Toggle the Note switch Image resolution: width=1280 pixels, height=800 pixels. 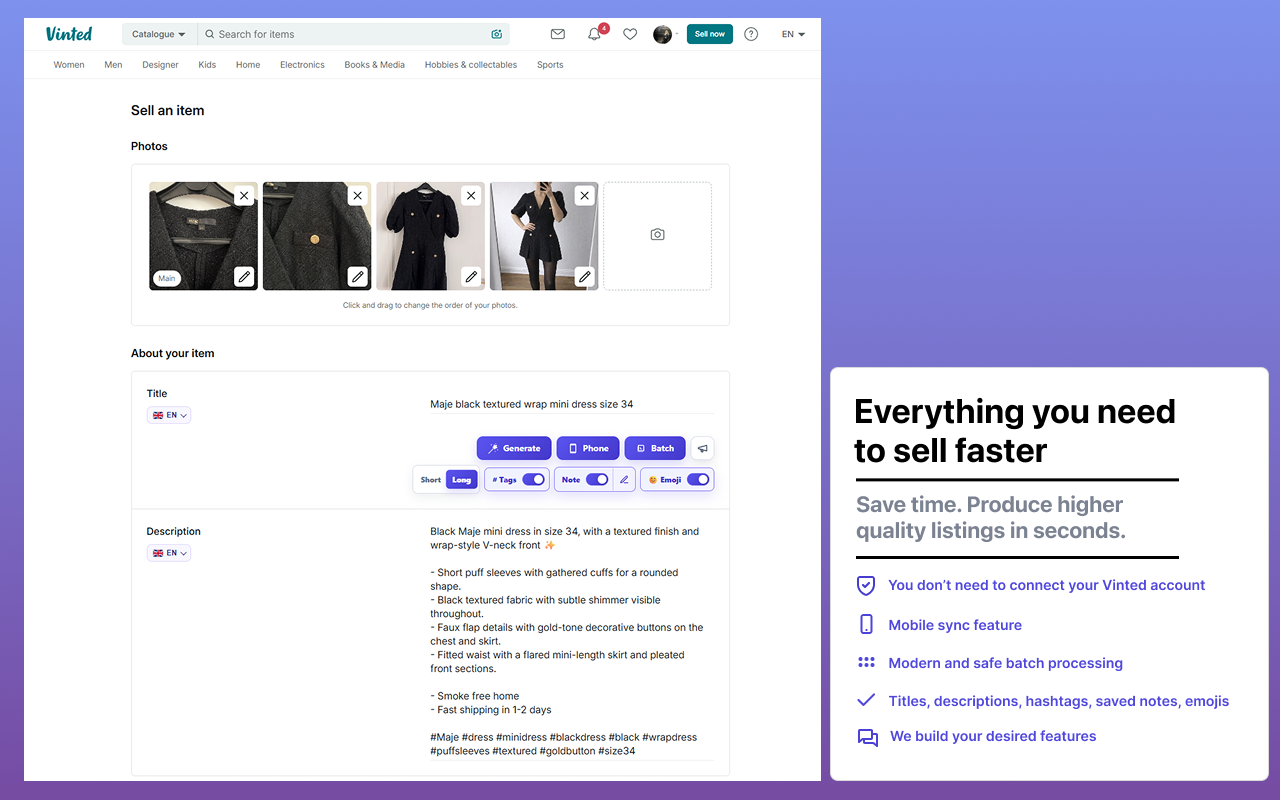[597, 480]
